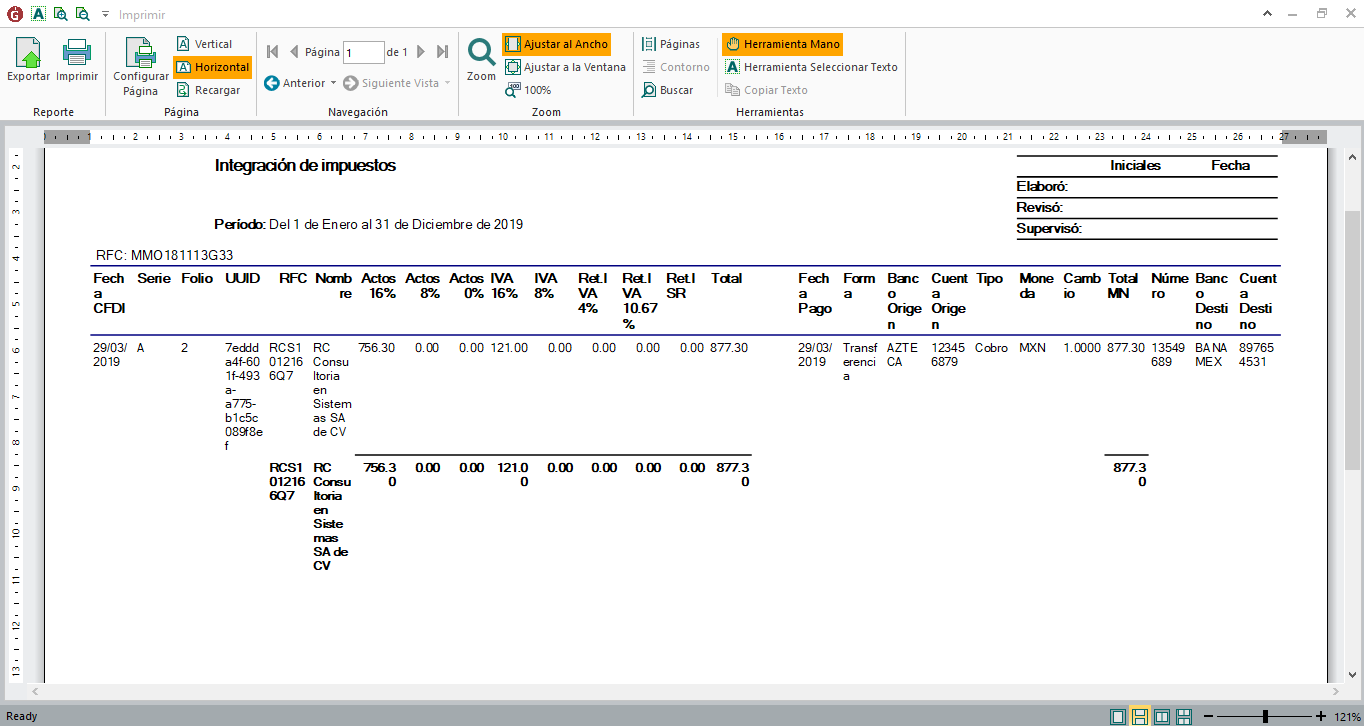
Task: Click the Zoom magnifier icon
Action: pyautogui.click(x=481, y=58)
